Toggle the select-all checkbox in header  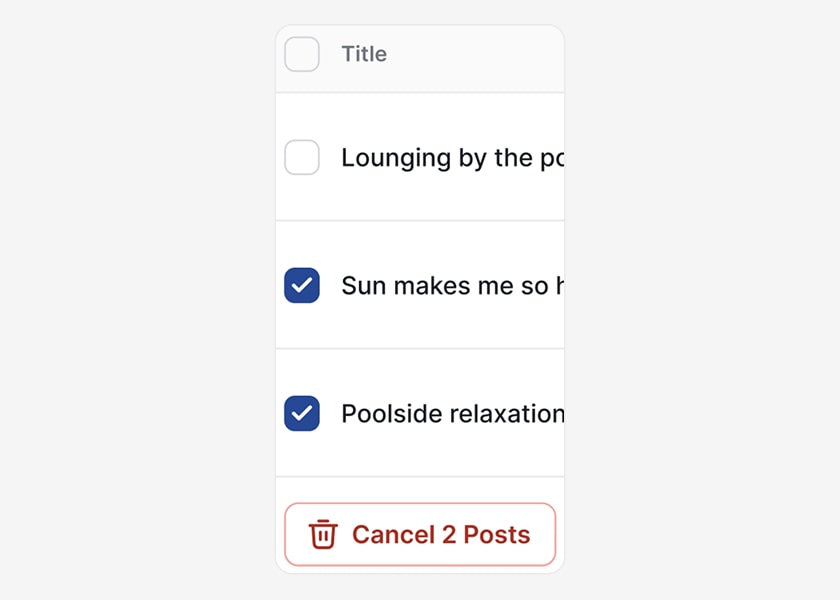pyautogui.click(x=302, y=54)
